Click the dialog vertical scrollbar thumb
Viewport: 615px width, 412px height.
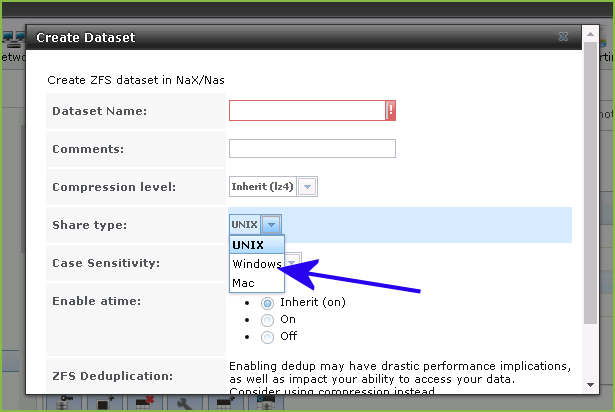point(590,182)
